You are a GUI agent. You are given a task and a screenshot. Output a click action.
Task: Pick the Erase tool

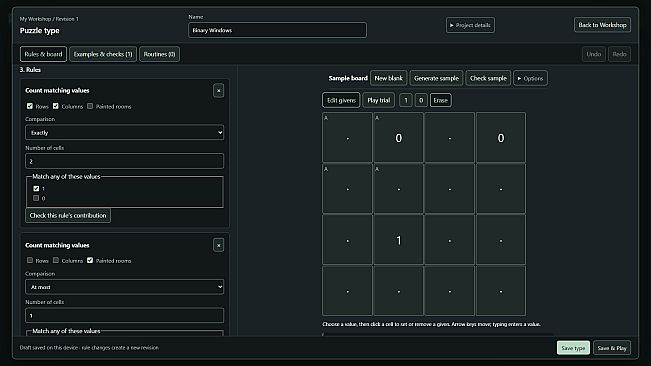(x=441, y=100)
